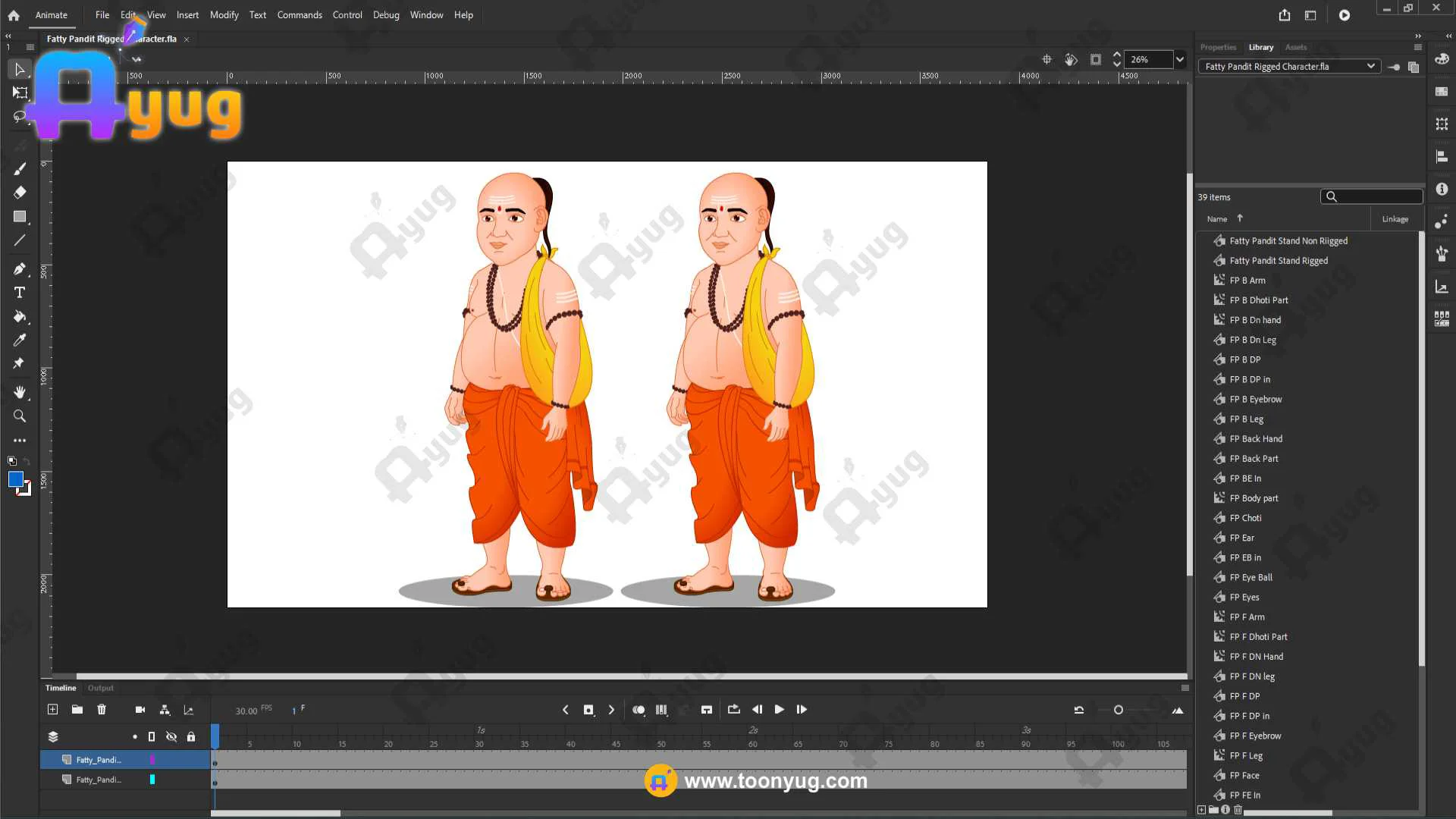Add a camera layer in the timeline
Screen dimensions: 1456x819
click(140, 710)
